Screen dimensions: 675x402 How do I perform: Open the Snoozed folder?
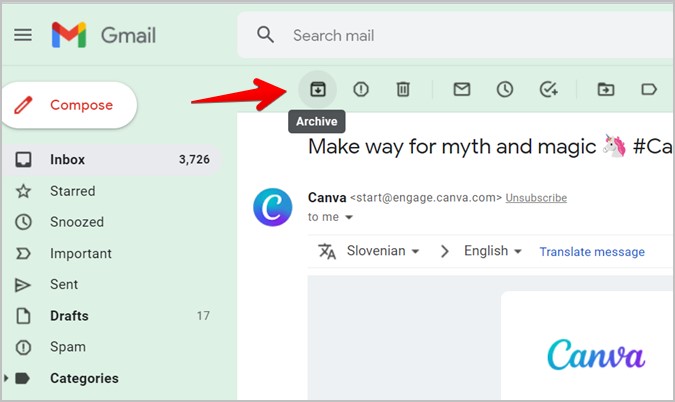pyautogui.click(x=112, y=222)
